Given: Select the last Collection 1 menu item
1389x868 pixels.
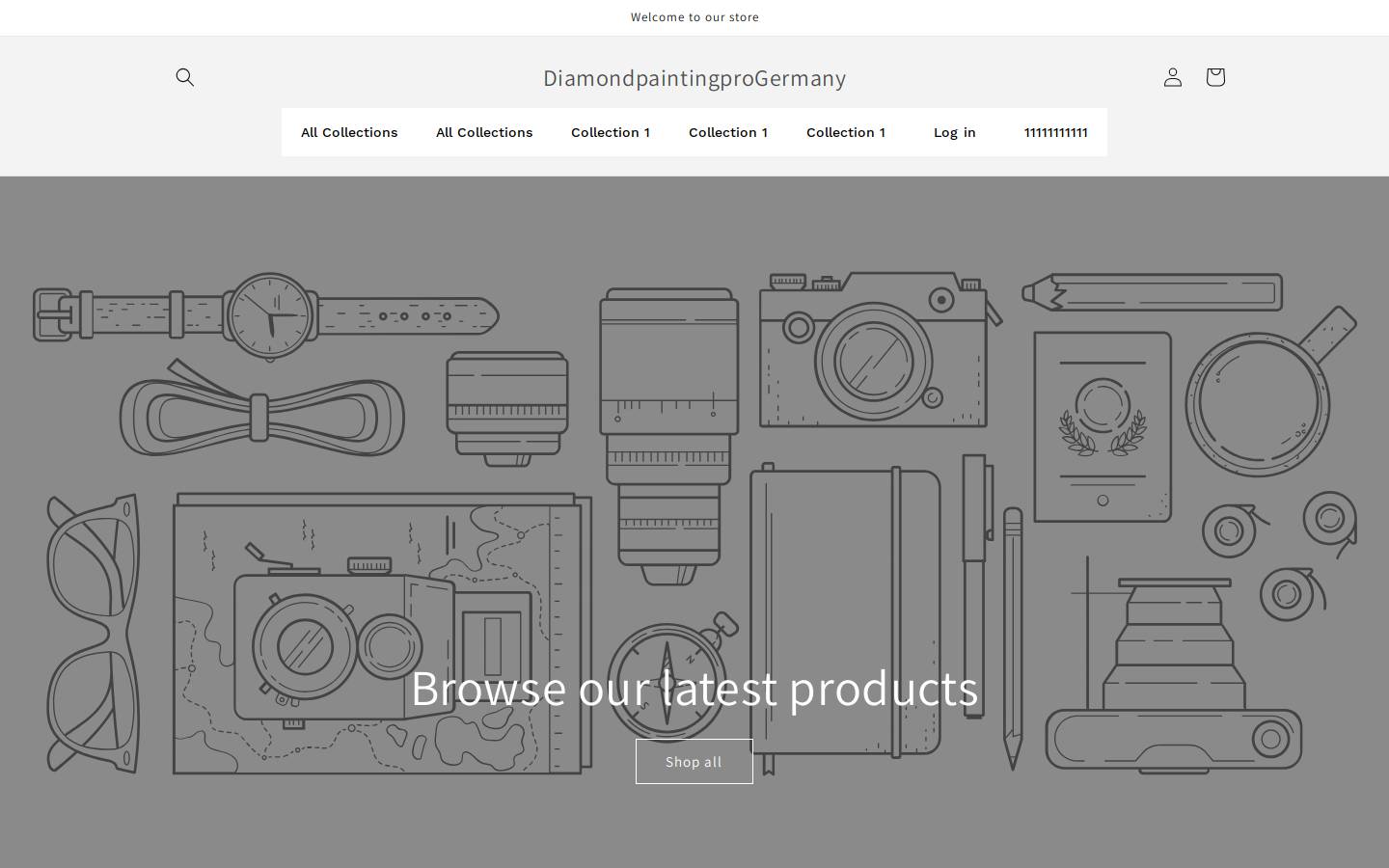Looking at the screenshot, I should click(x=846, y=132).
